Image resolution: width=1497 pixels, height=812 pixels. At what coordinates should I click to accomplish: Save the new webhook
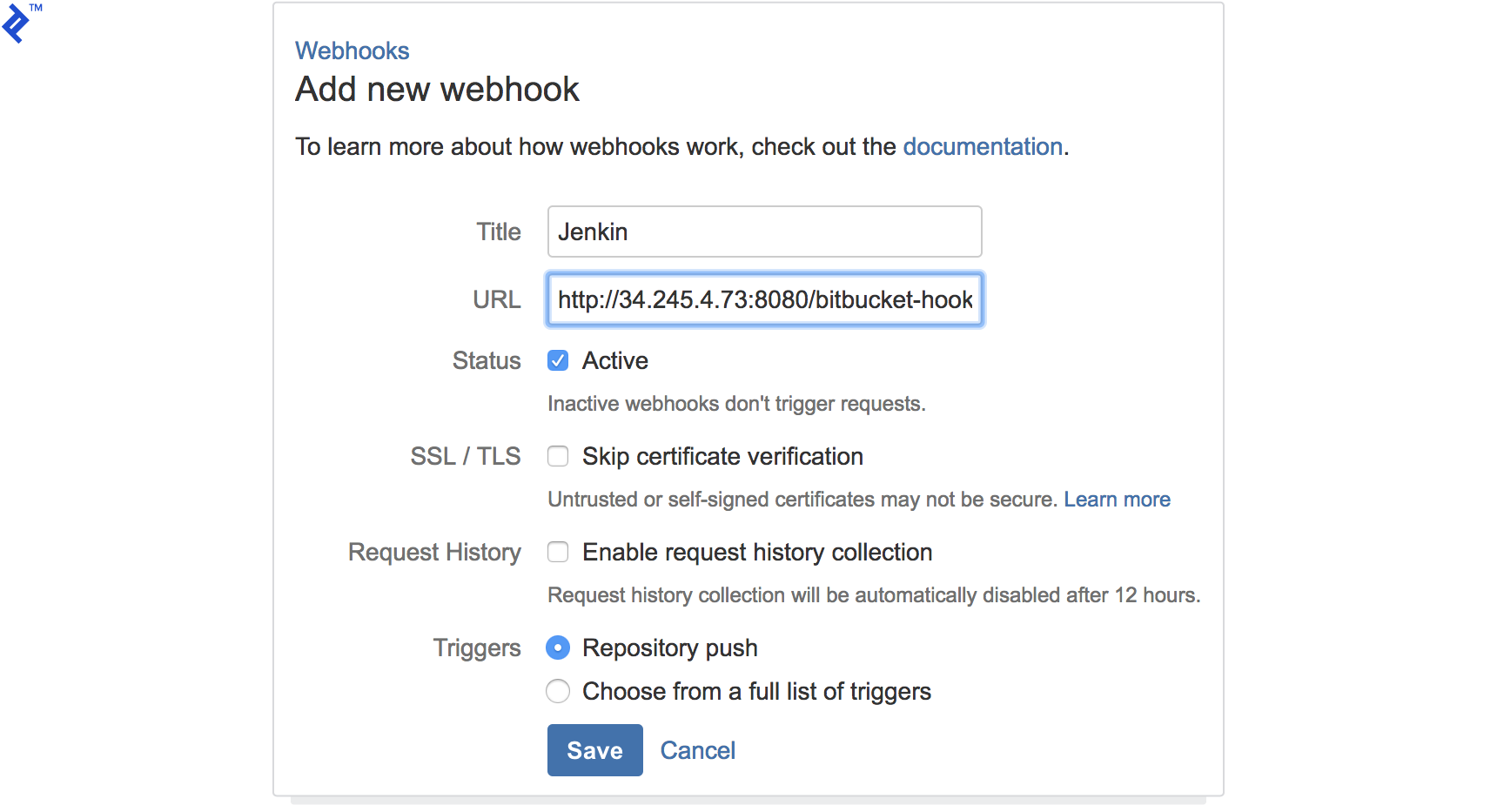click(x=594, y=749)
